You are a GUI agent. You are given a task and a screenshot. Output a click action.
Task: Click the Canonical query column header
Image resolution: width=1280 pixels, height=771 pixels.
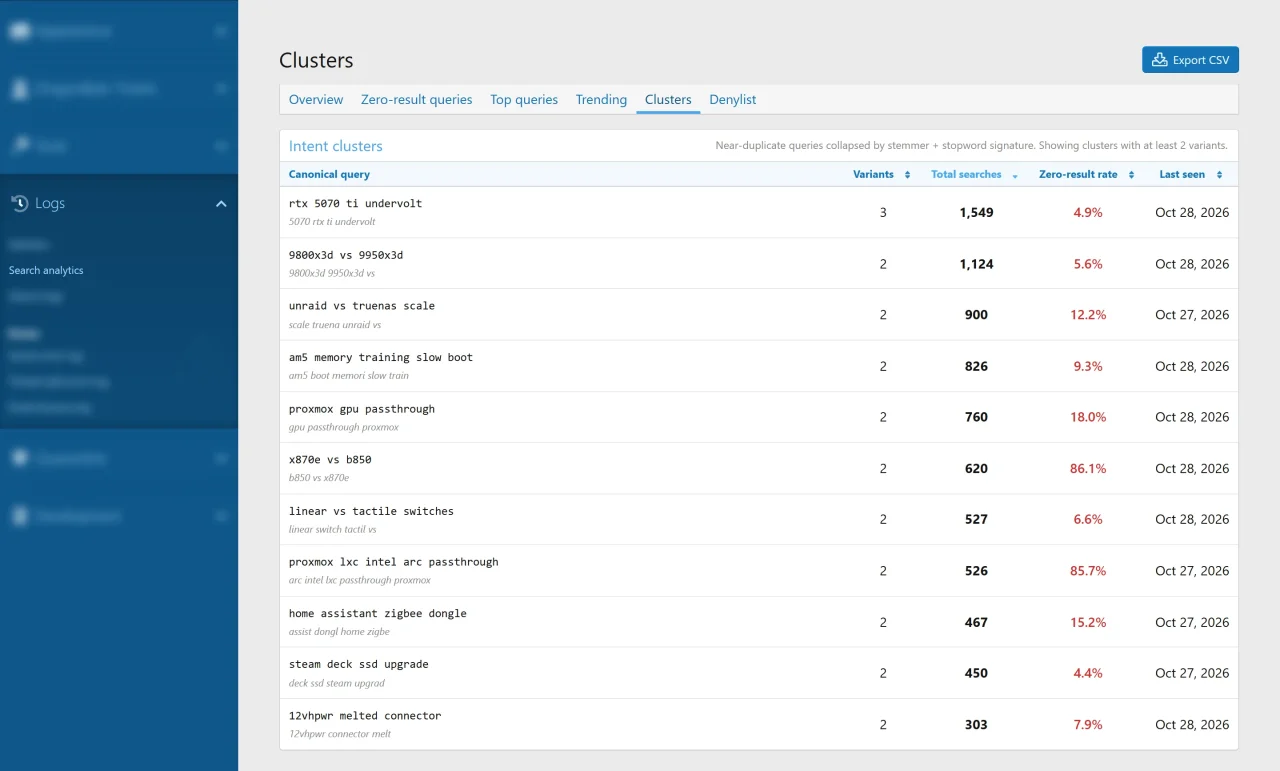[x=329, y=175]
